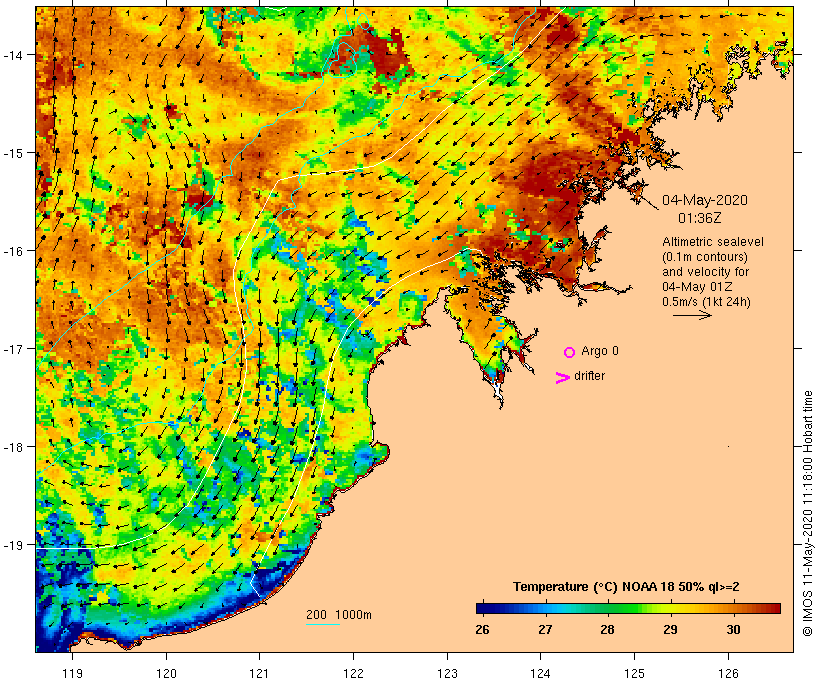Click the colorbar value '28'
820x680 pixels.
607,629
